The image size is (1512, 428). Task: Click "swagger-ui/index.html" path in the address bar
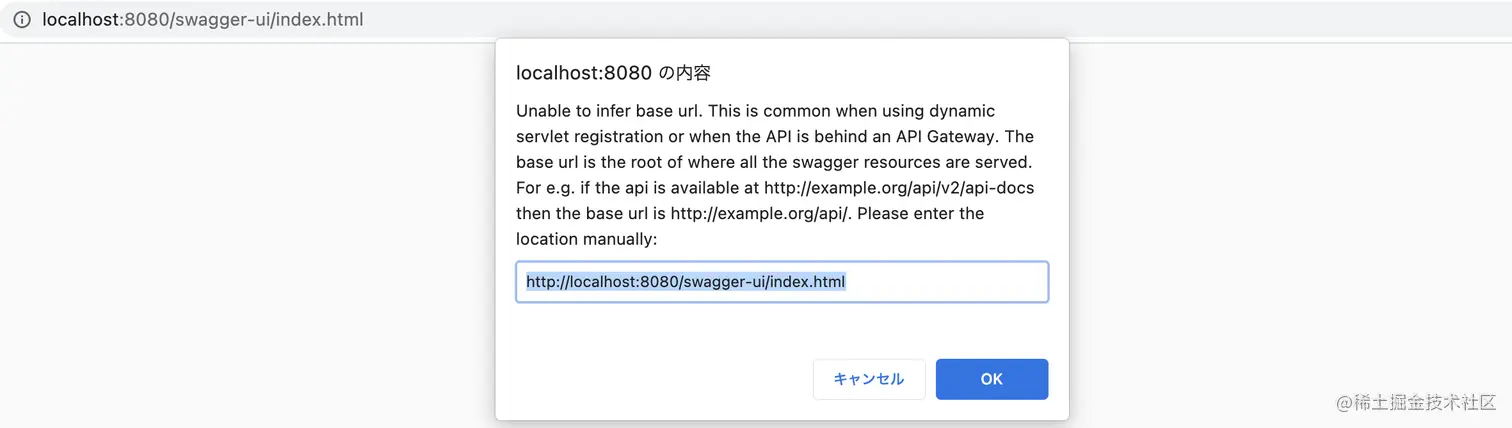click(269, 20)
